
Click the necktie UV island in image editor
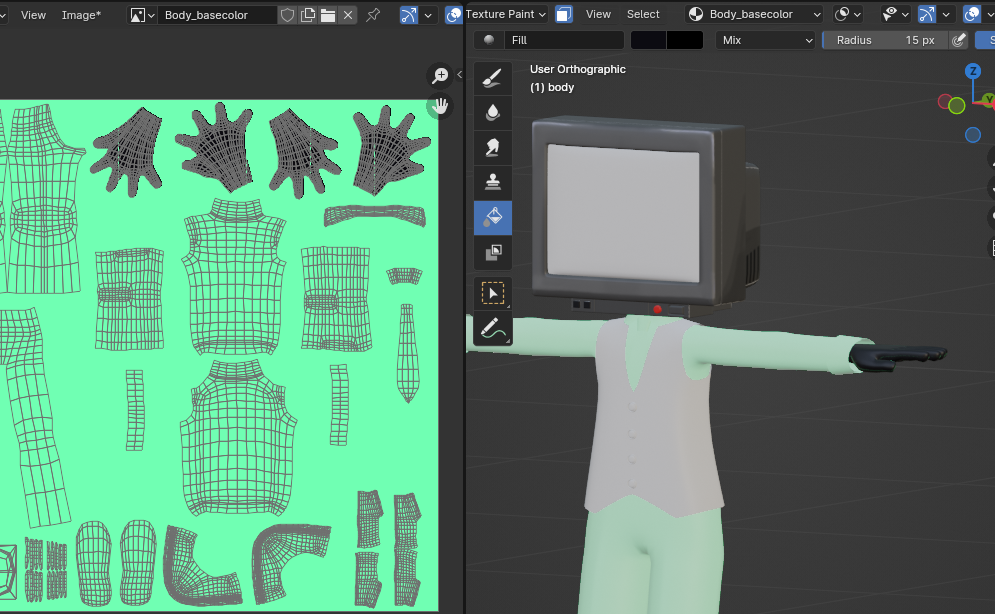coord(407,353)
